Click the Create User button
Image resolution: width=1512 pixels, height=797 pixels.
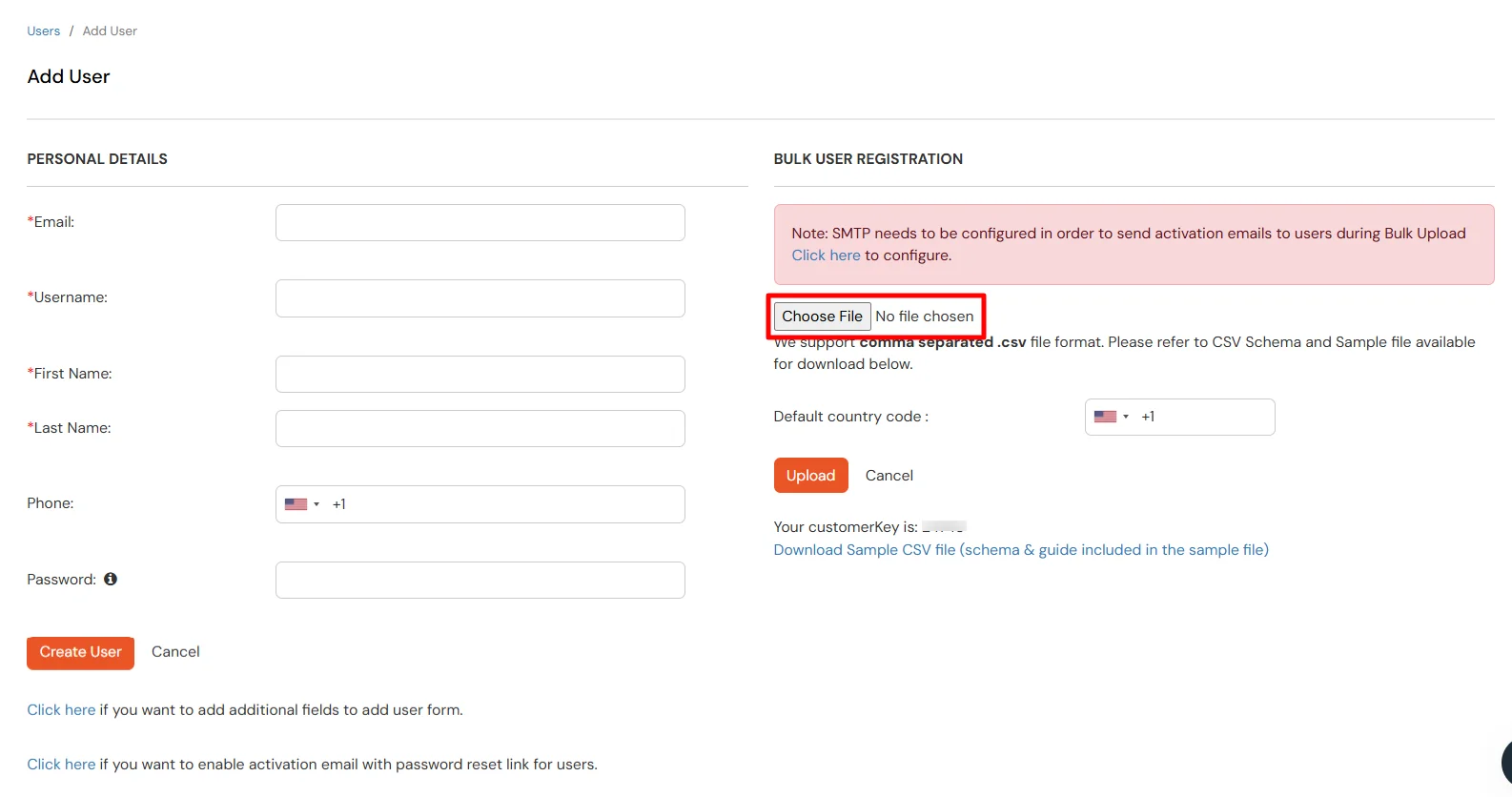[x=80, y=652]
